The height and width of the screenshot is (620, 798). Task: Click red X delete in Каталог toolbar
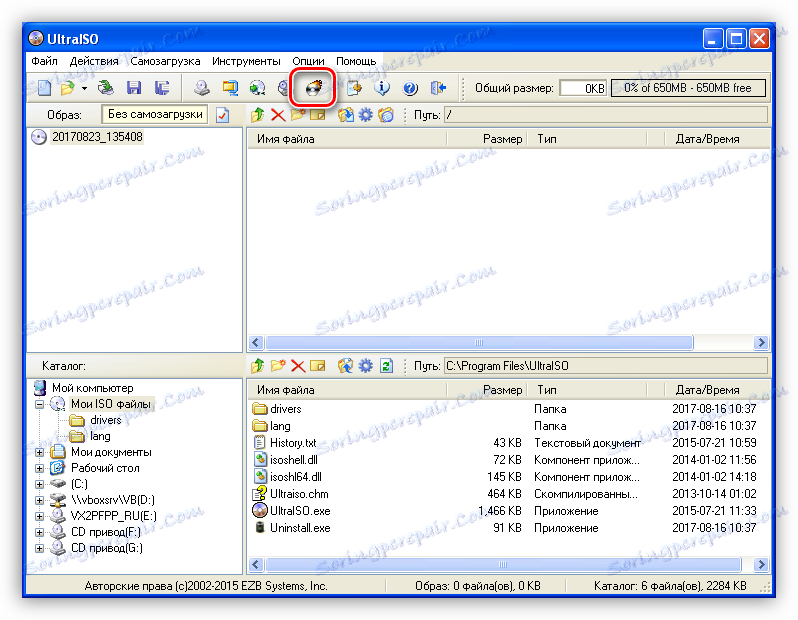click(x=298, y=366)
